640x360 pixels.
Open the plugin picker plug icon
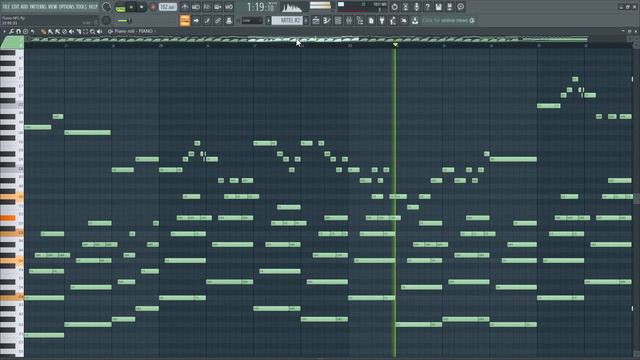(x=382, y=20)
